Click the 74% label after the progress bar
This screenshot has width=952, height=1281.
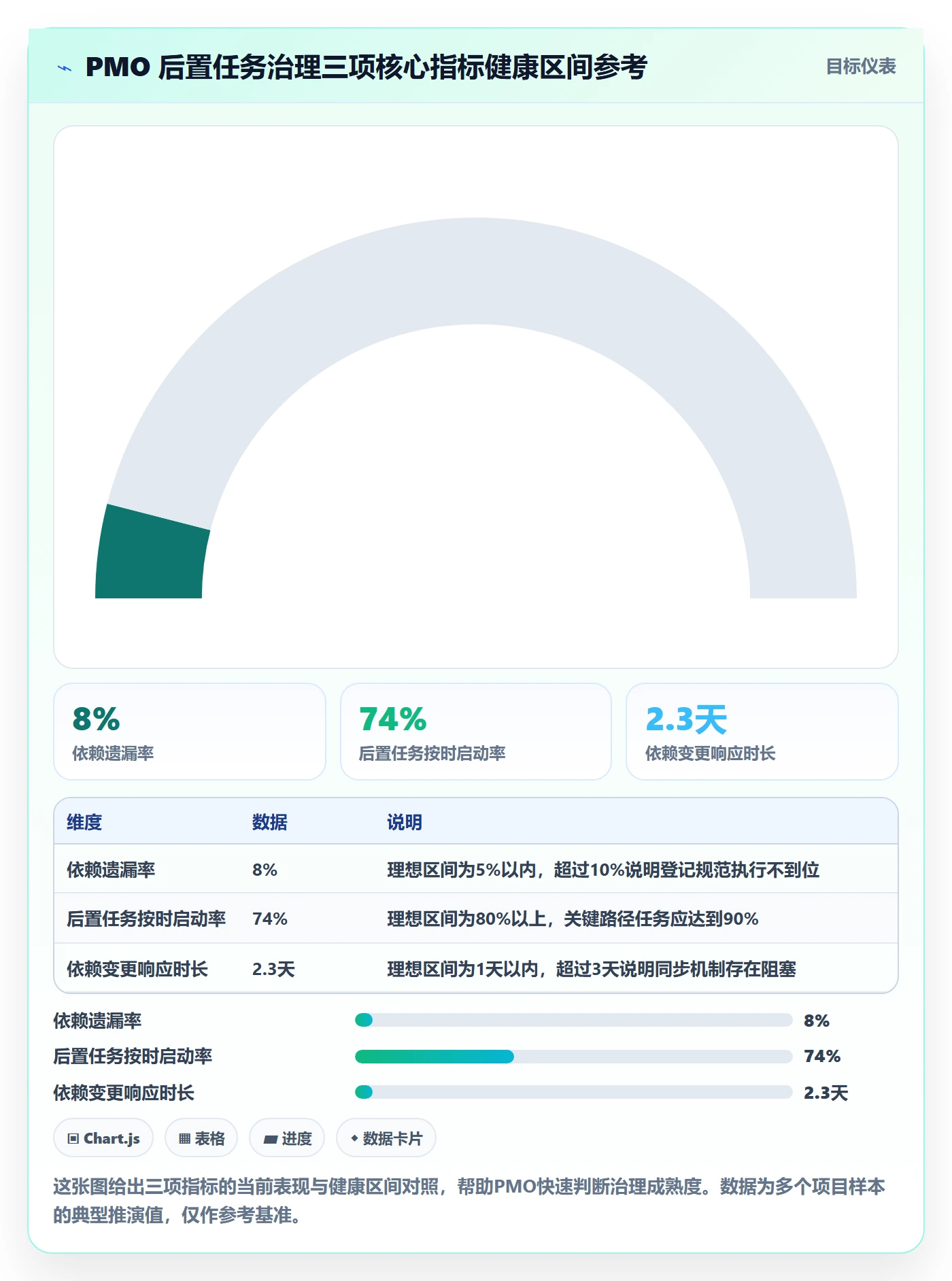point(822,1056)
